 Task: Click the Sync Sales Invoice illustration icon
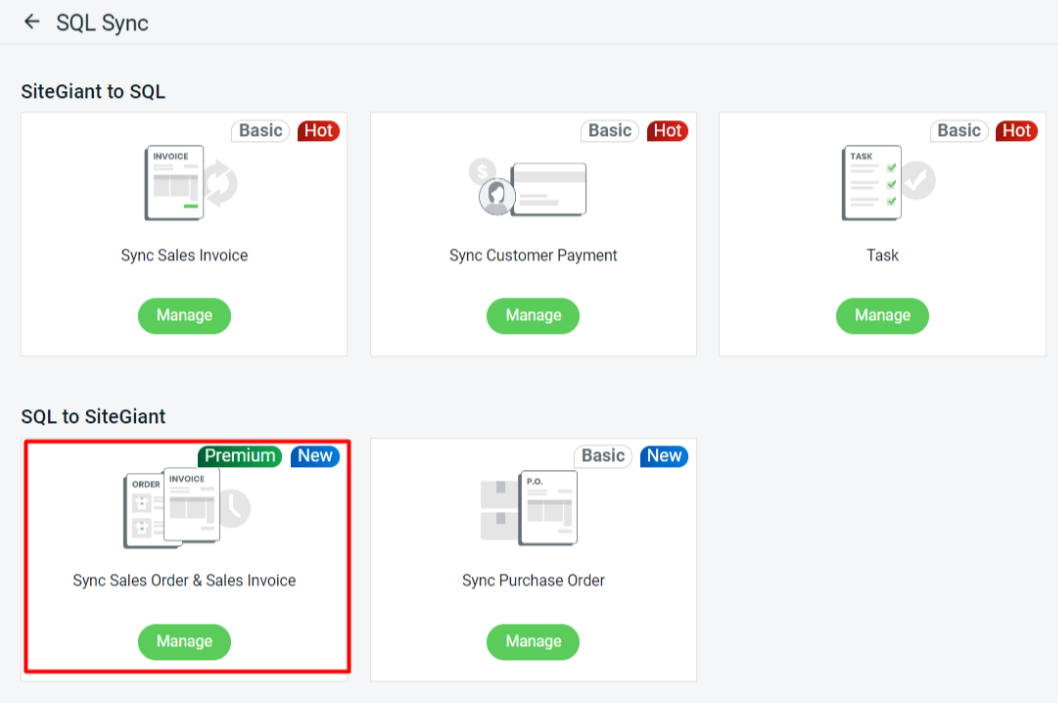point(190,183)
